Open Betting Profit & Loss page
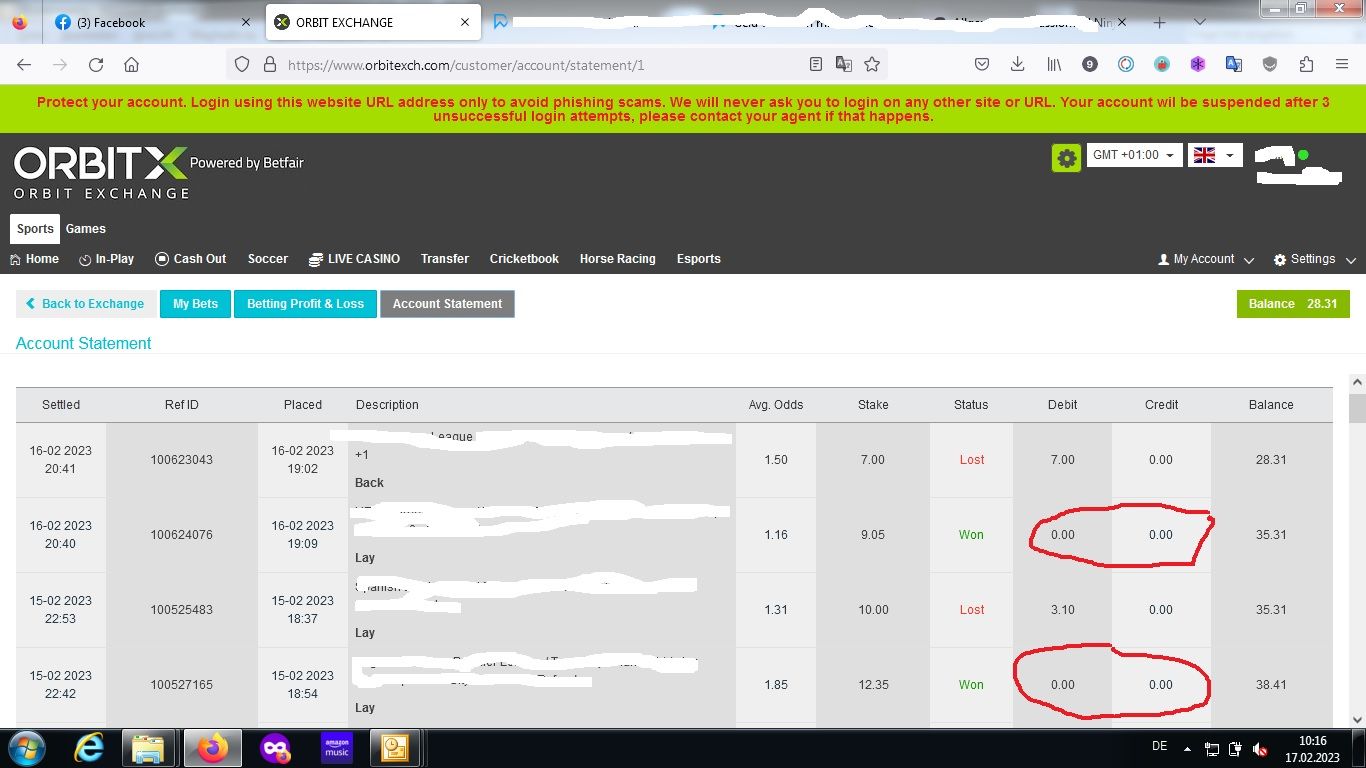 [306, 304]
